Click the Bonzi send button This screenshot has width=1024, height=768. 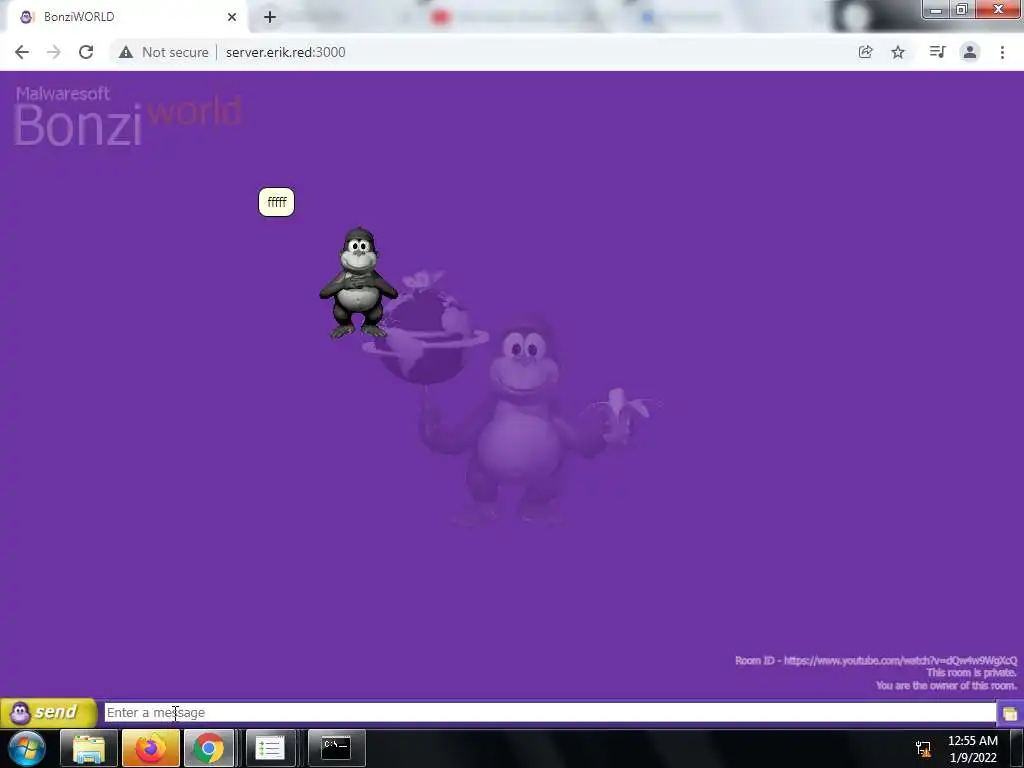point(49,712)
